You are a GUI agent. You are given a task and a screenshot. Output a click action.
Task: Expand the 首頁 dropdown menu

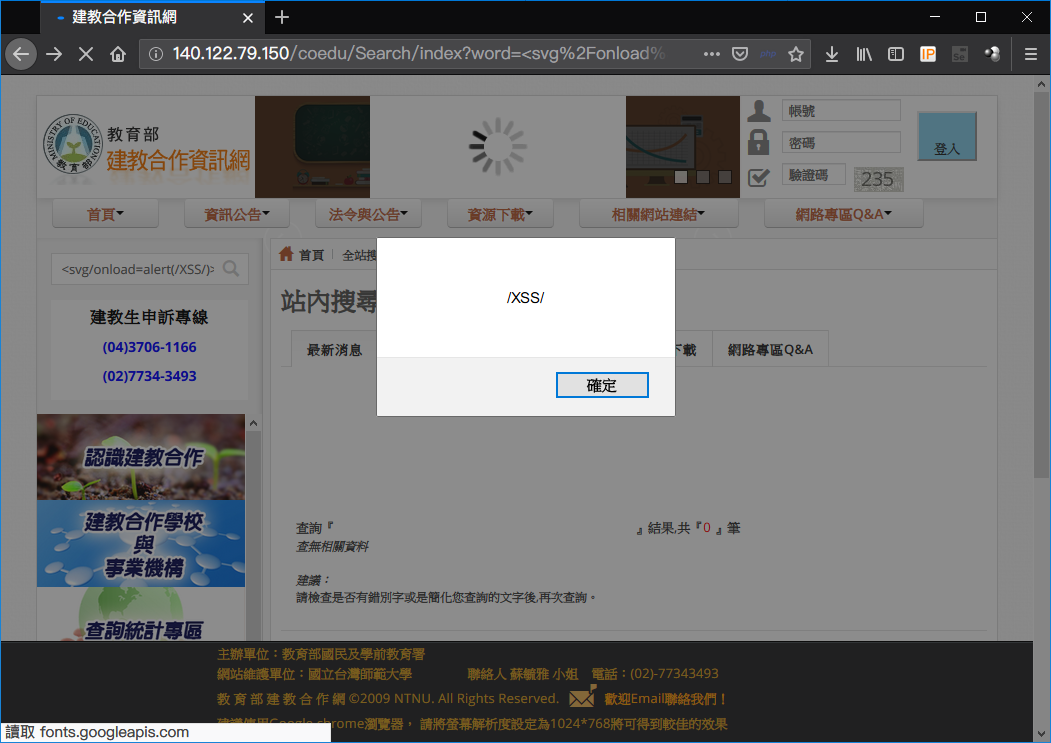point(105,214)
